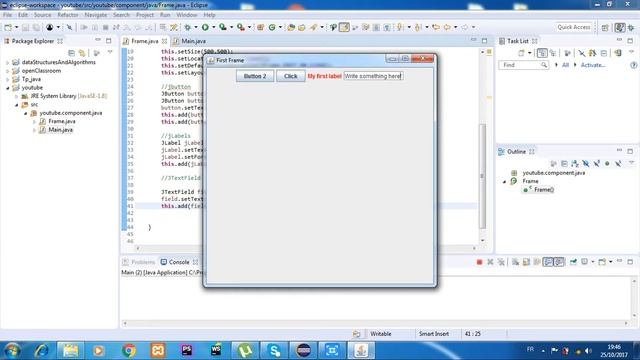Click the Last Edit Location arrow icon
Screen dimensions: 640x360
coord(436,27)
